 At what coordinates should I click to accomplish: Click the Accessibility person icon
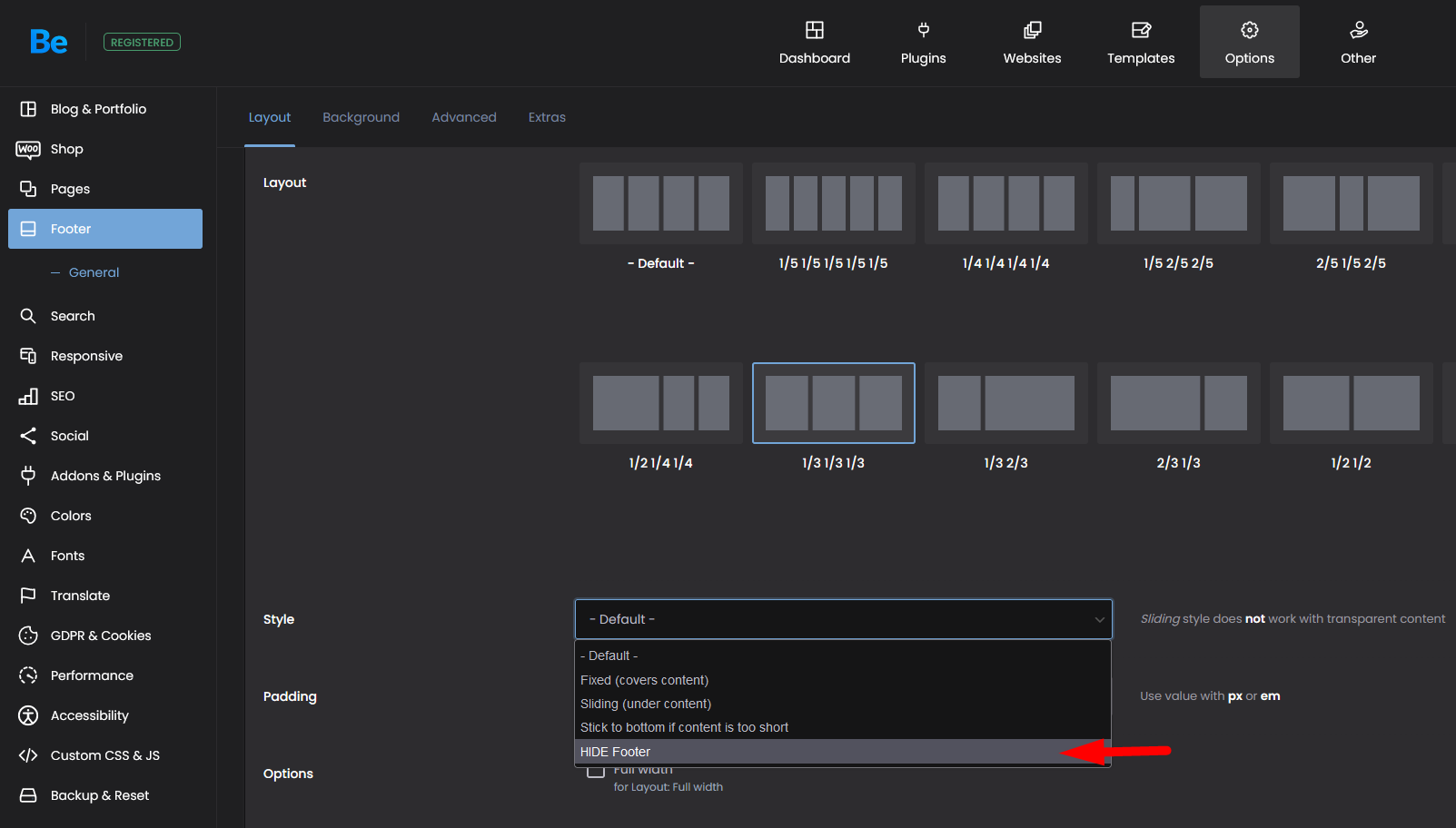coord(28,715)
